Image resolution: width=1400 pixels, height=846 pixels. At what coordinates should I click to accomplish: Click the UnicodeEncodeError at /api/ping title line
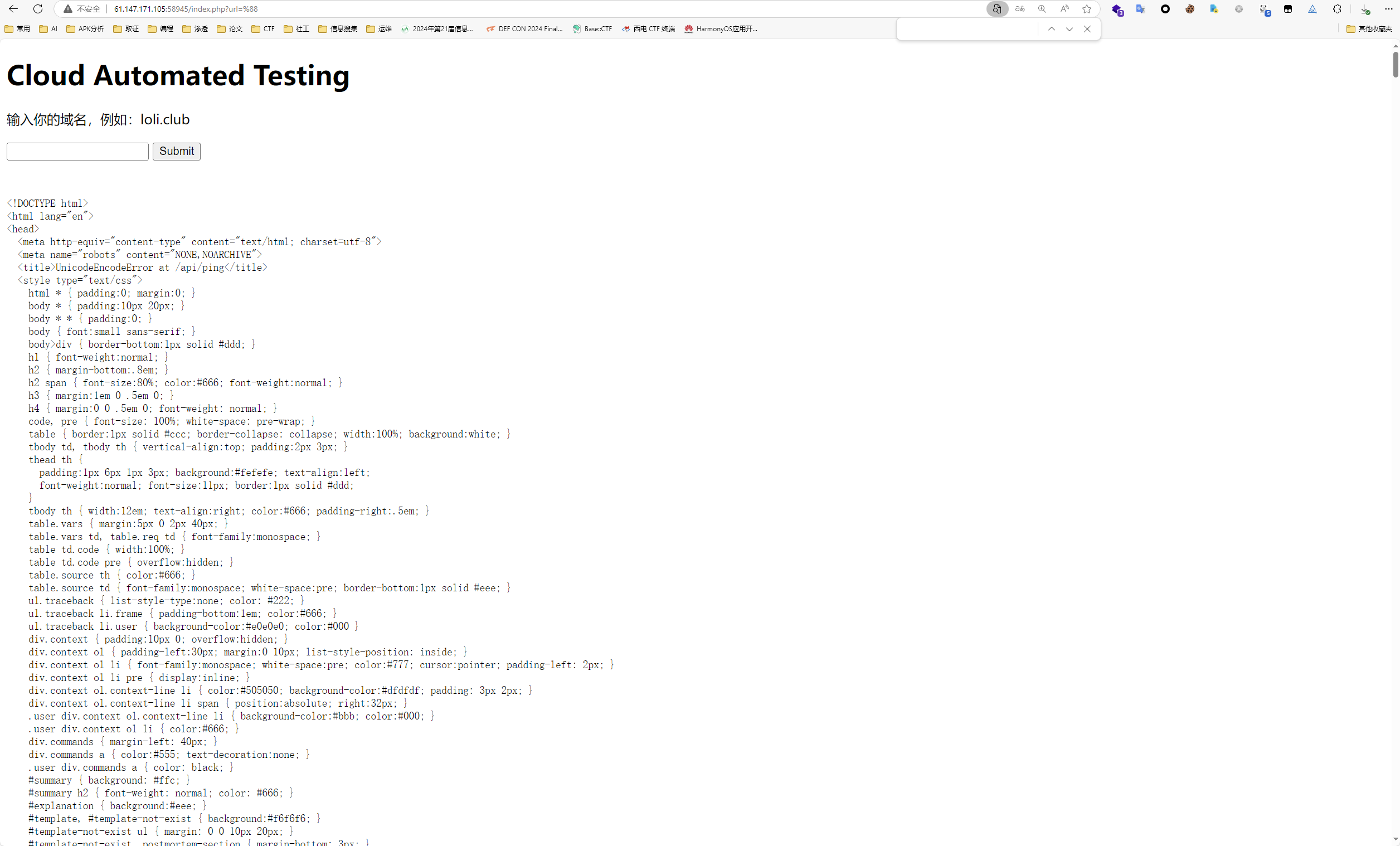tap(143, 268)
